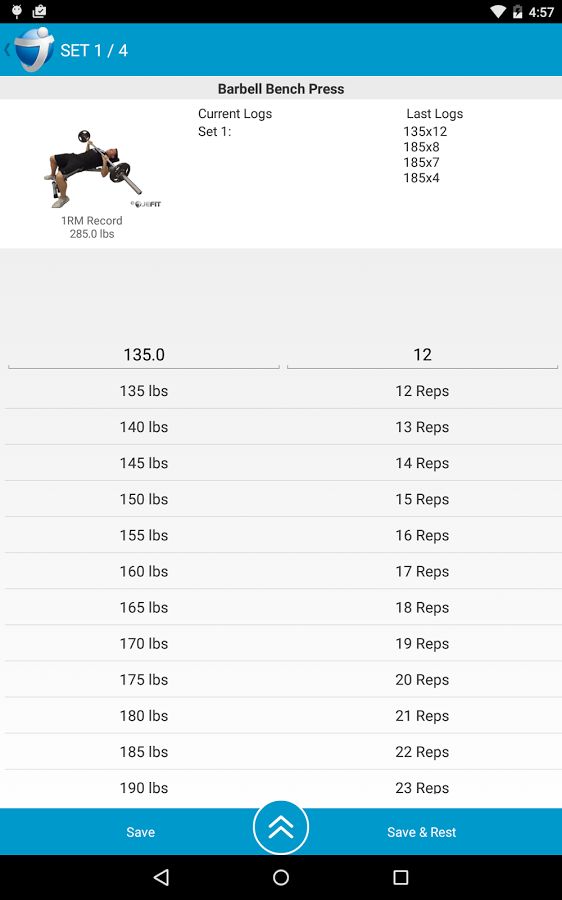The height and width of the screenshot is (900, 562).
Task: Open the Android back navigation button
Action: (x=161, y=877)
